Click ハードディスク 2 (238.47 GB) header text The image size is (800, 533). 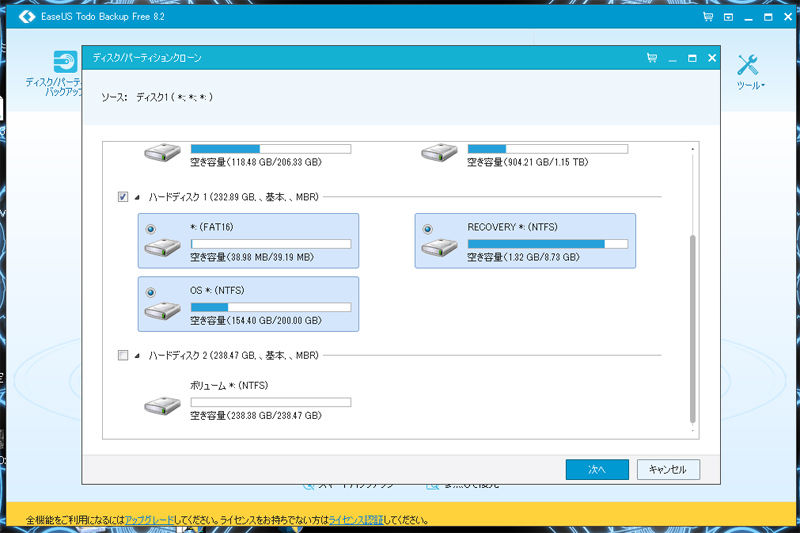233,356
